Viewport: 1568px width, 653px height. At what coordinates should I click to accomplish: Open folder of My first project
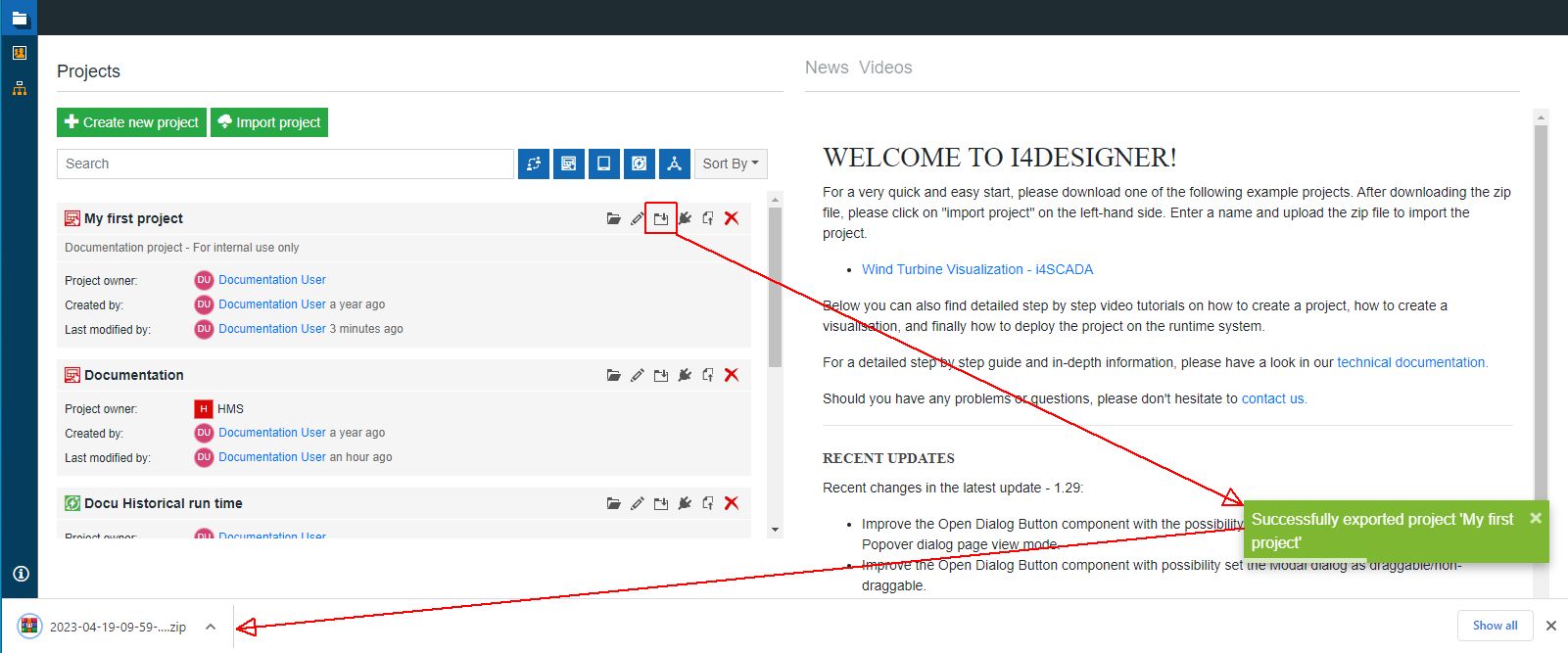614,218
